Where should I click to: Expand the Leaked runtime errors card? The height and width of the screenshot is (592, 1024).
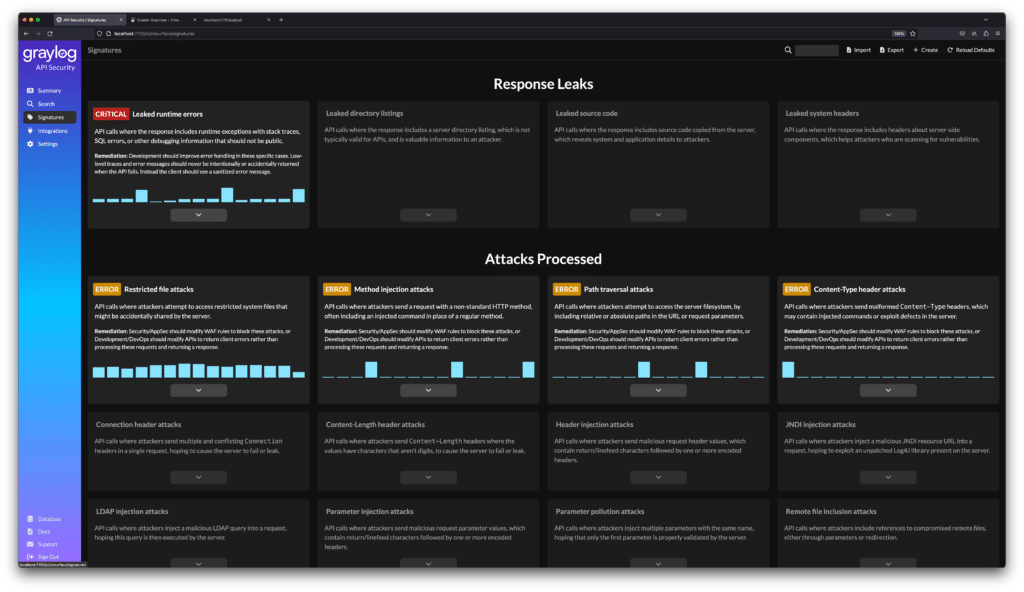click(x=198, y=215)
